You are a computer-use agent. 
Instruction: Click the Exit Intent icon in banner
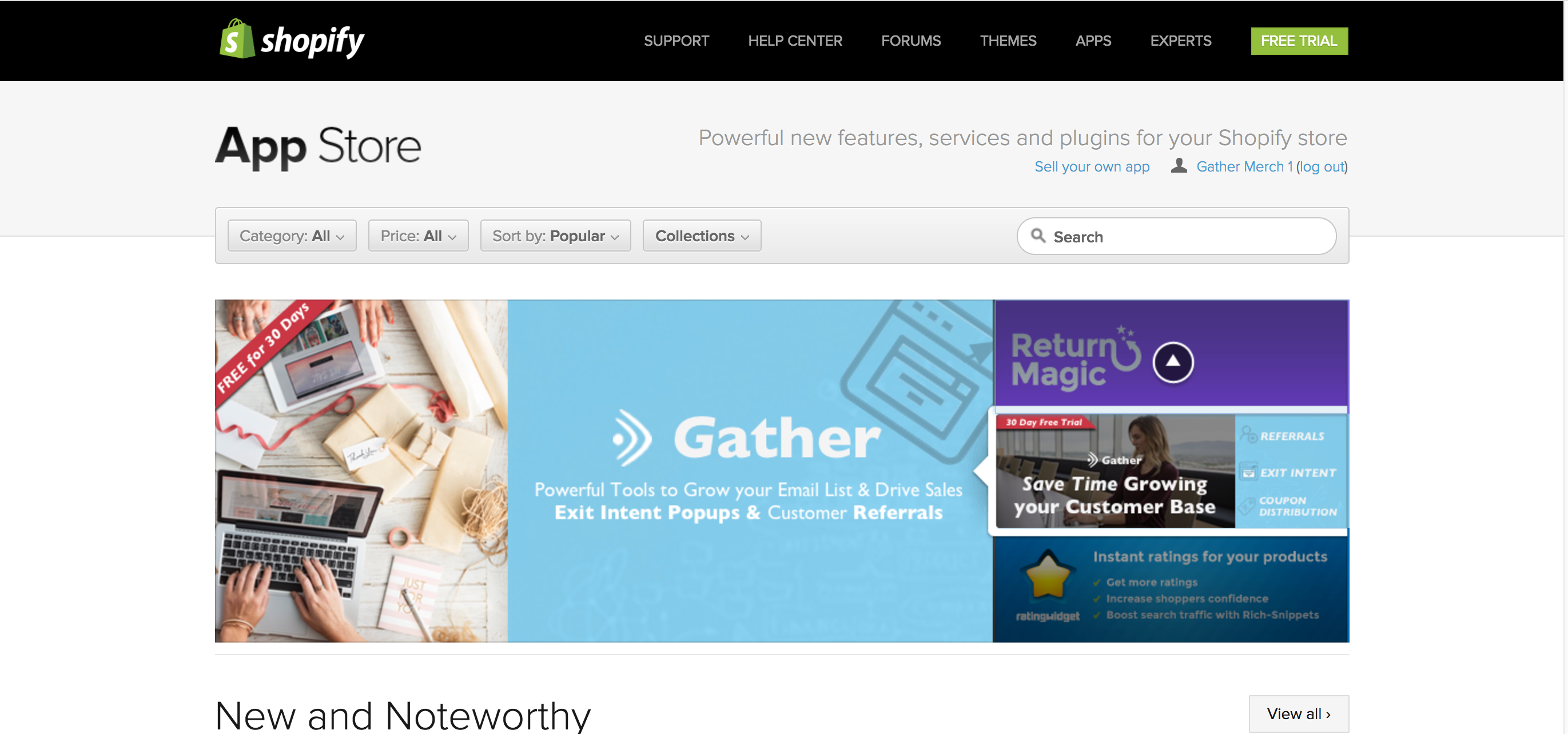[1248, 472]
